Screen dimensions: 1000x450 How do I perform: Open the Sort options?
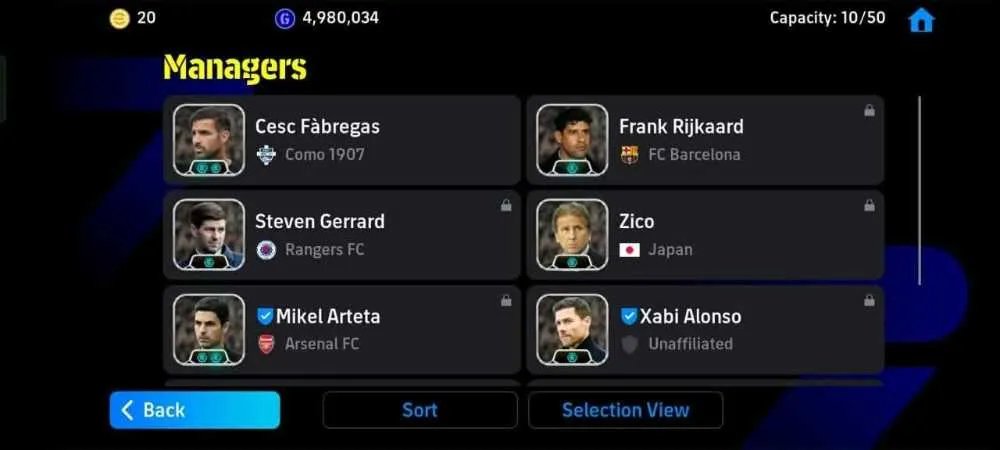tap(420, 410)
